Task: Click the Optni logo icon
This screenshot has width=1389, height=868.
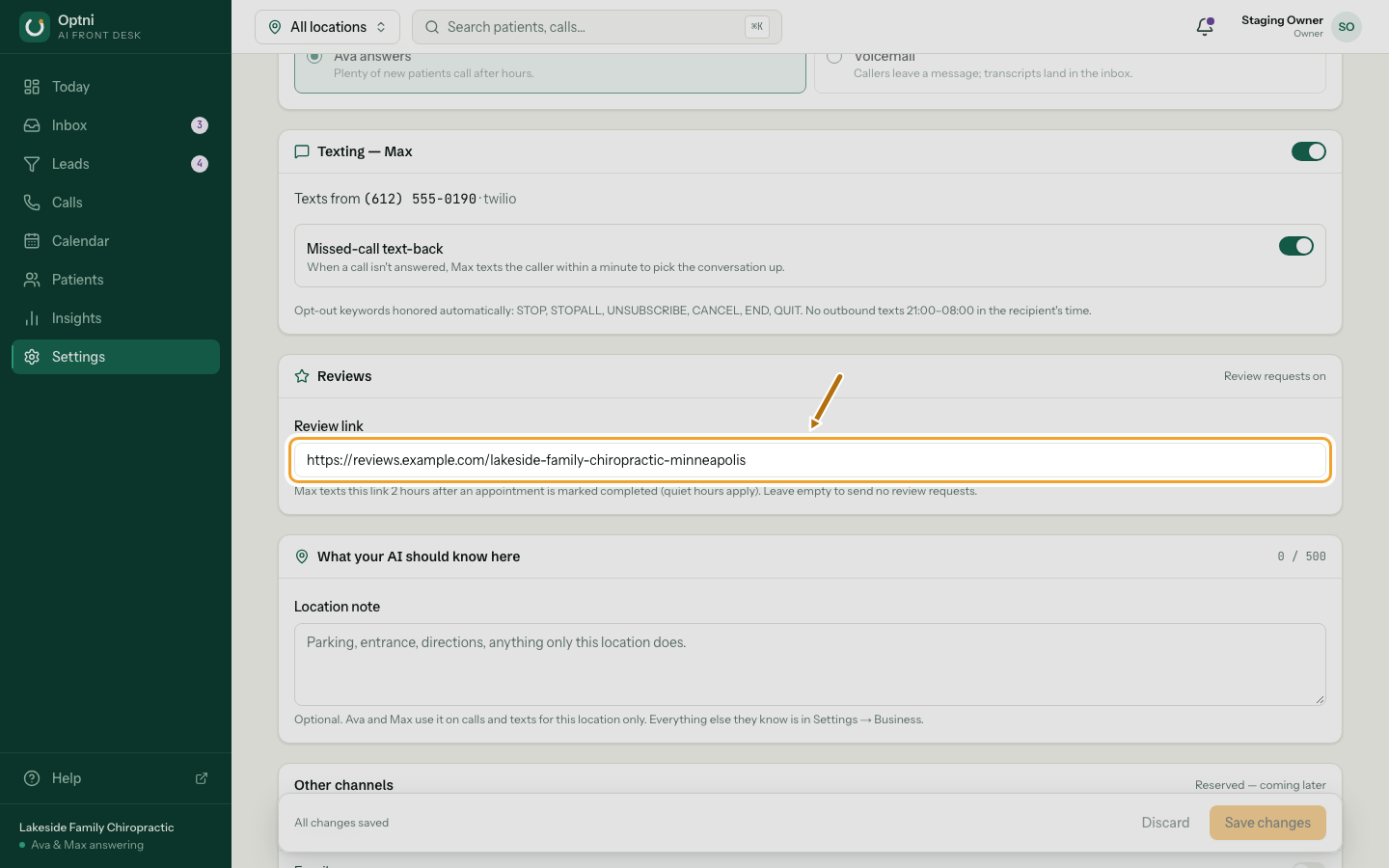Action: [x=35, y=27]
